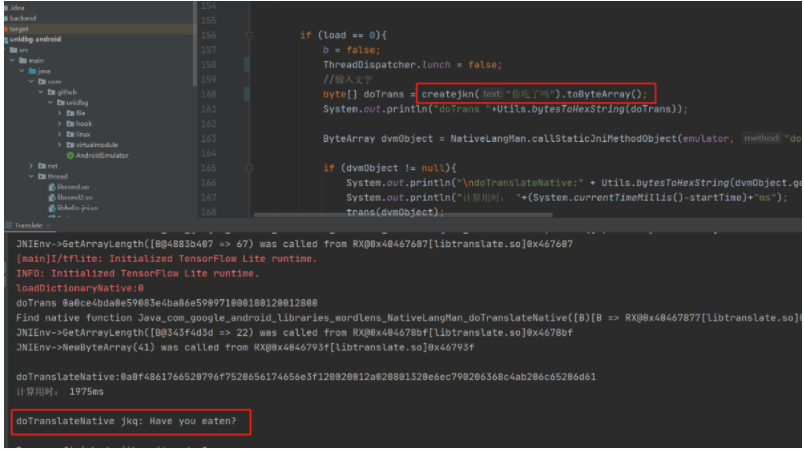
Task: Click console line 'JNIEnv->NewByteArray(41)'
Action: pos(245,347)
